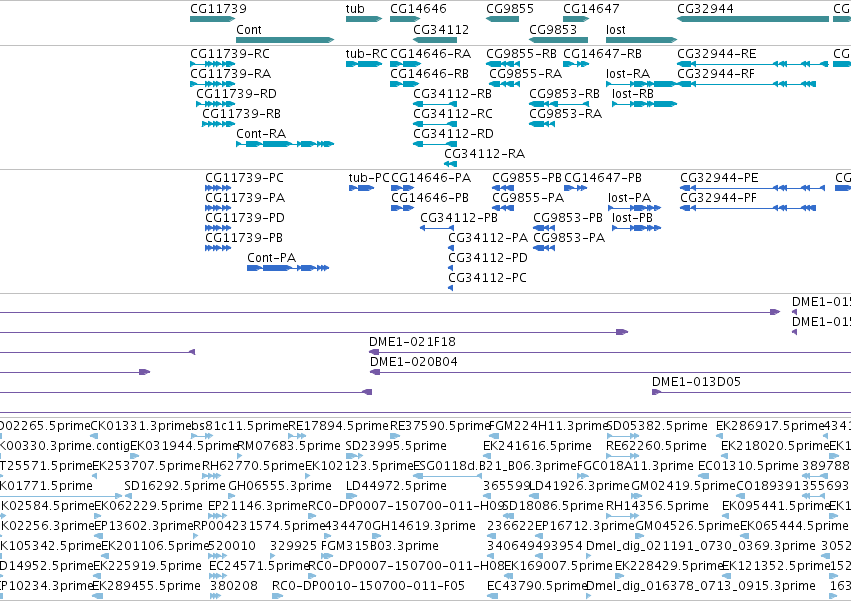Click transcript CG14647-RB
851x601 pixels.
tap(576, 64)
